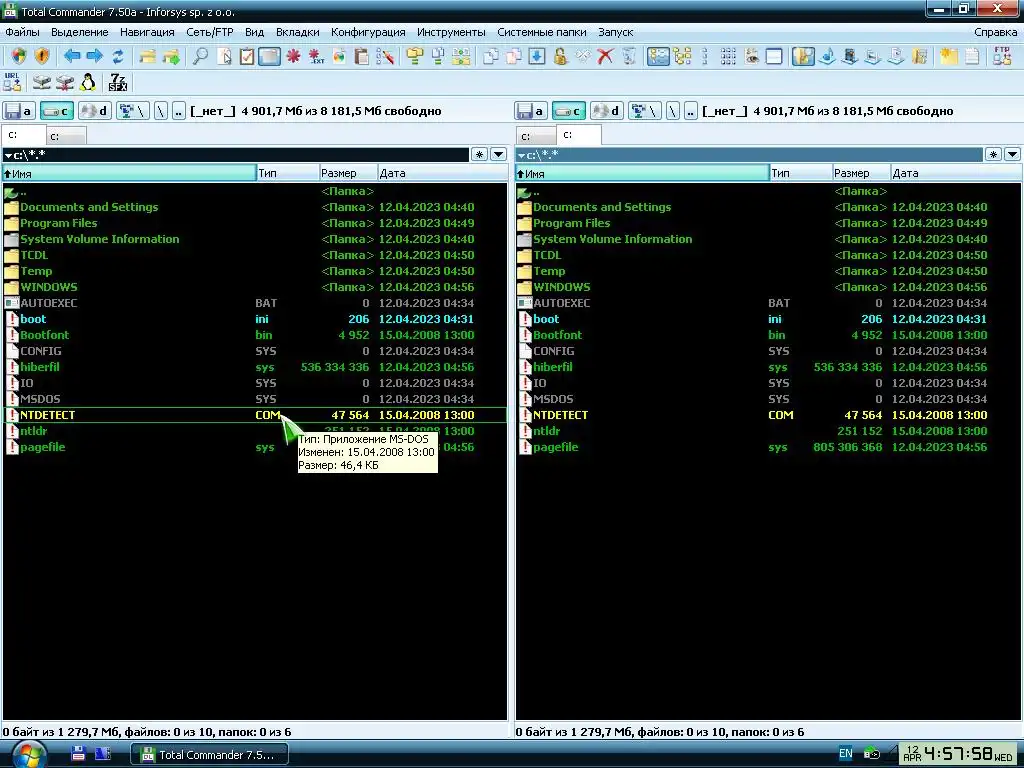Click the recycle bin toolbar icon
This screenshot has height=768, width=1024.
628,56
